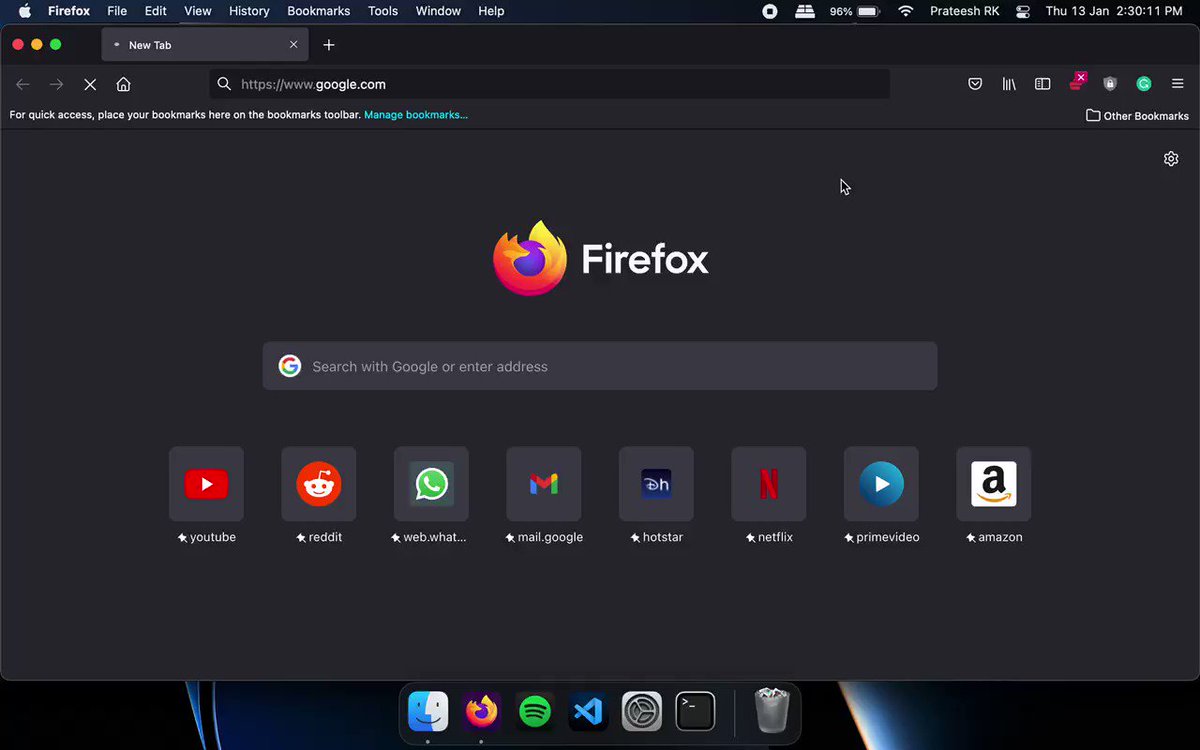Click the date and time display

click(x=1114, y=11)
